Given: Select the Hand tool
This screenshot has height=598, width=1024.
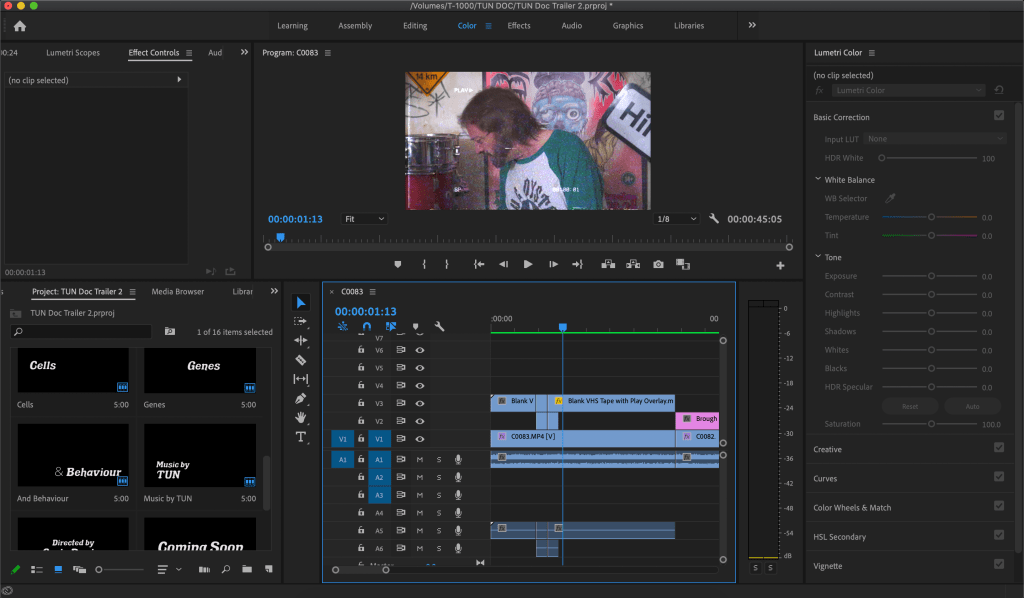Looking at the screenshot, I should pyautogui.click(x=301, y=417).
